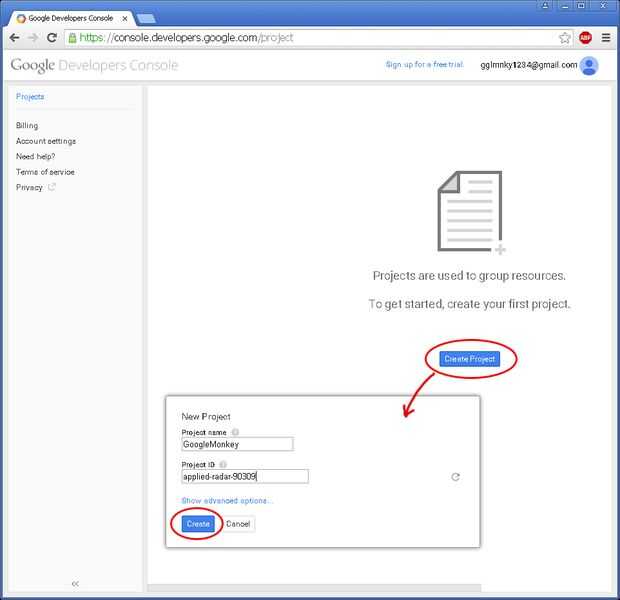Click the Project name field with GoogleMonkey
Image resolution: width=620 pixels, height=600 pixels.
click(237, 444)
